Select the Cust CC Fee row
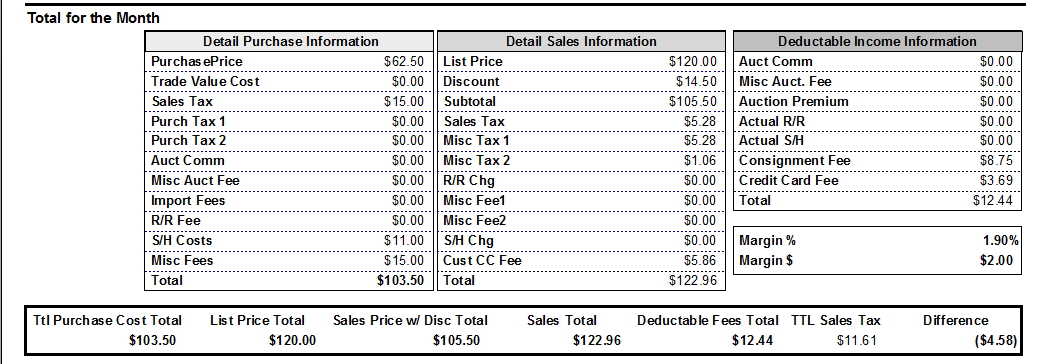This screenshot has height=364, width=1040. point(581,261)
